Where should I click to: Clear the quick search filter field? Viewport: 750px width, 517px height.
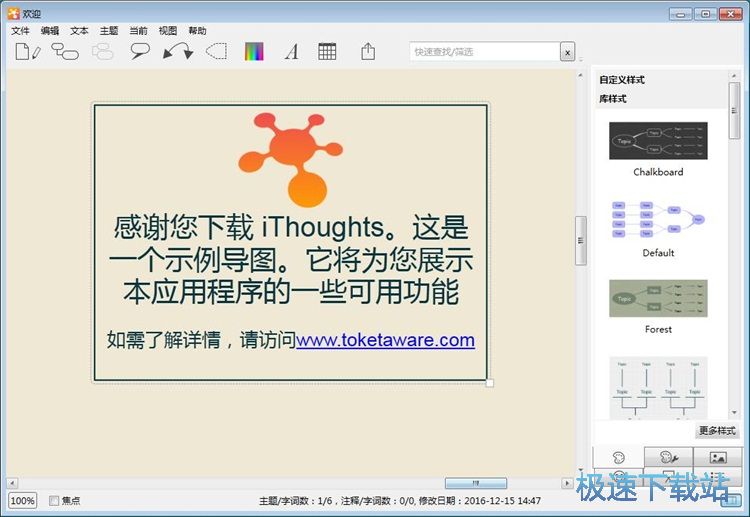click(x=567, y=52)
